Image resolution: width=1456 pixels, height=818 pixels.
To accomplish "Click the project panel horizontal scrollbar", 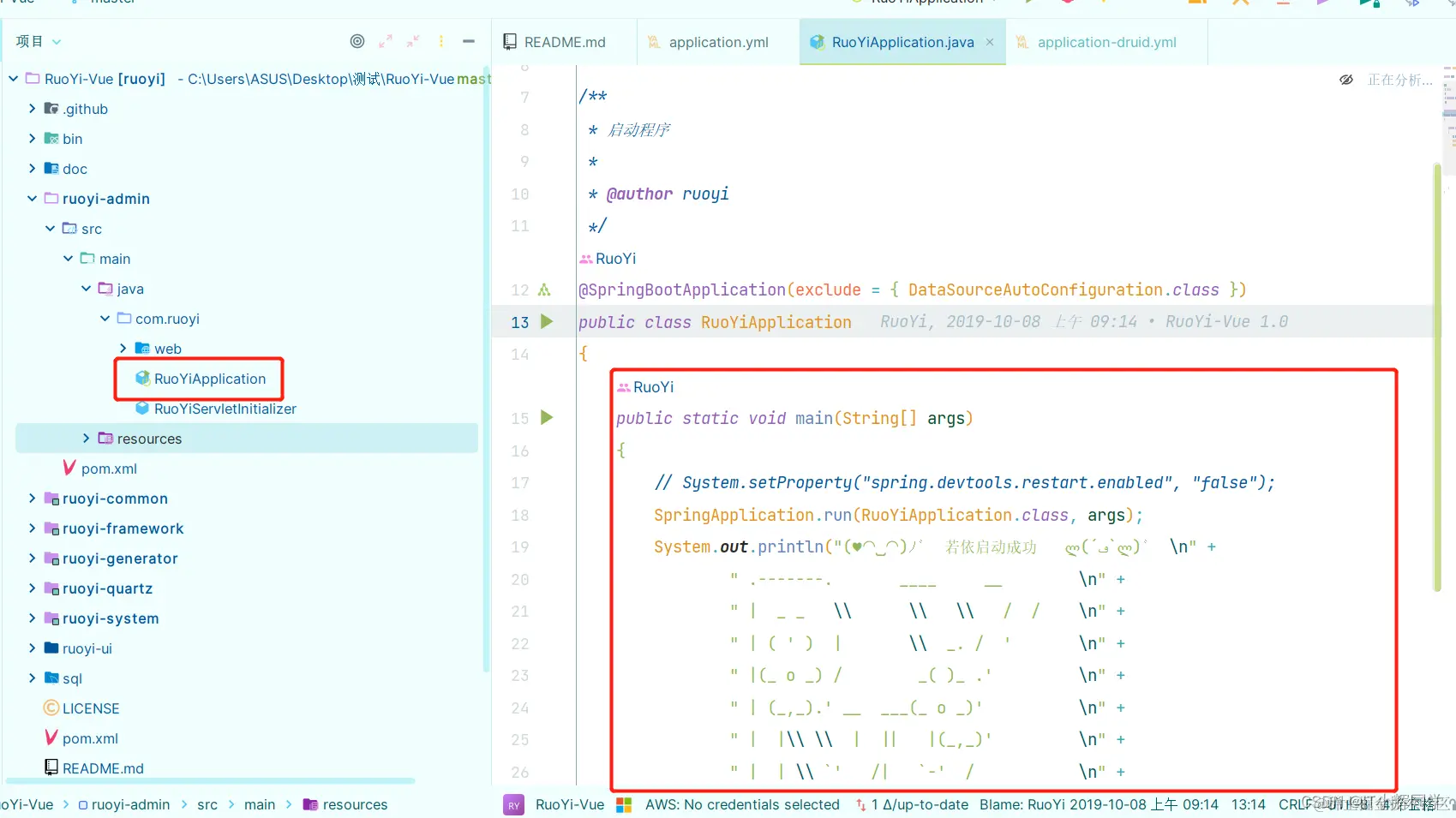I will (211, 781).
